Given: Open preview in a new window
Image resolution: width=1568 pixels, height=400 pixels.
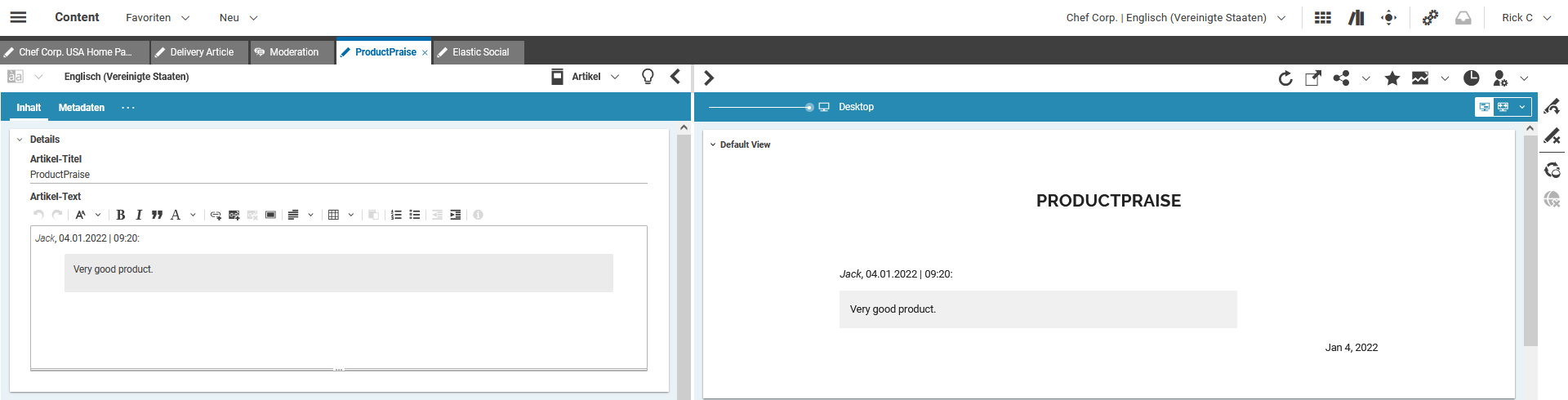Looking at the screenshot, I should 1313,78.
